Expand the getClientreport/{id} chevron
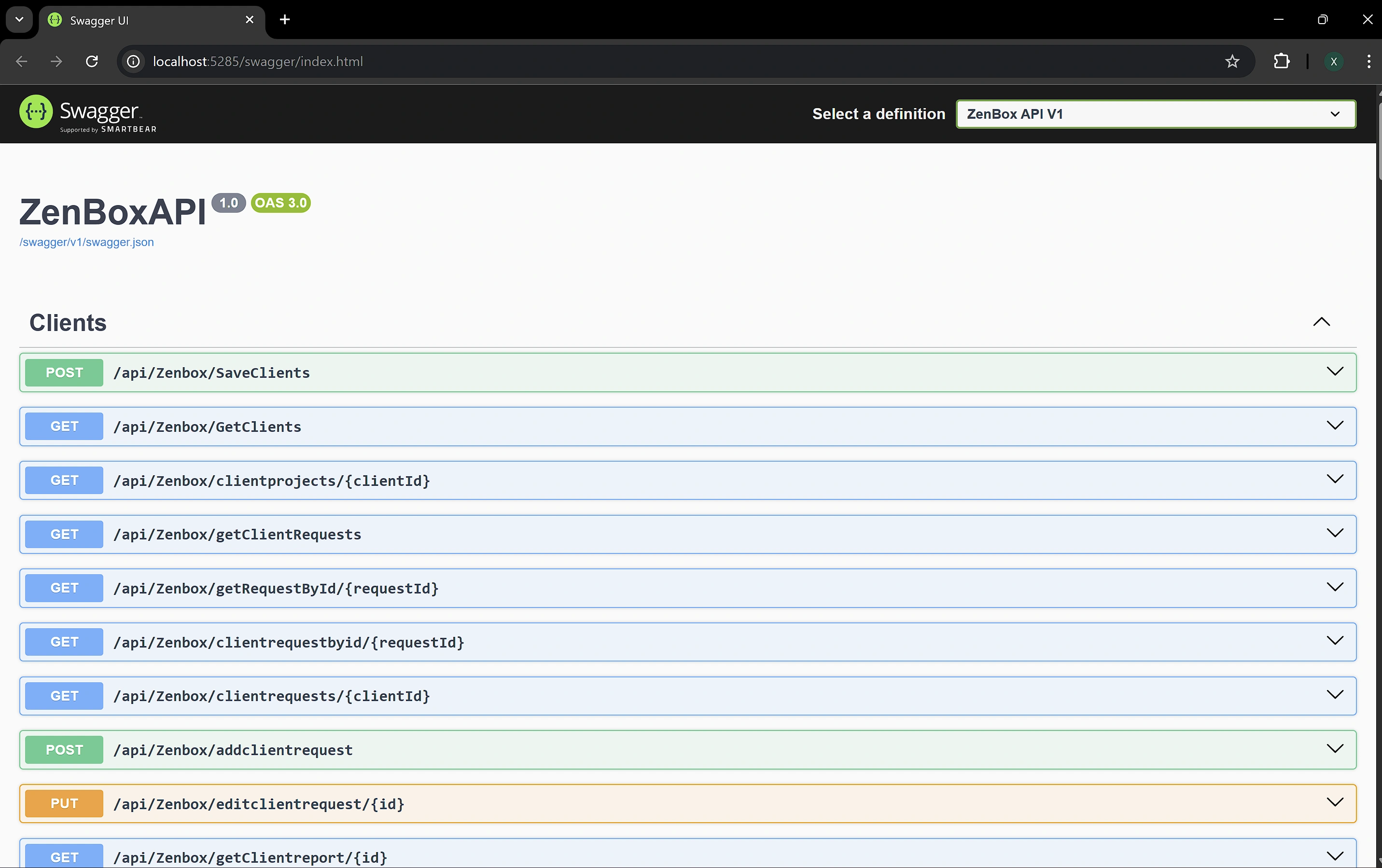 pos(1335,856)
